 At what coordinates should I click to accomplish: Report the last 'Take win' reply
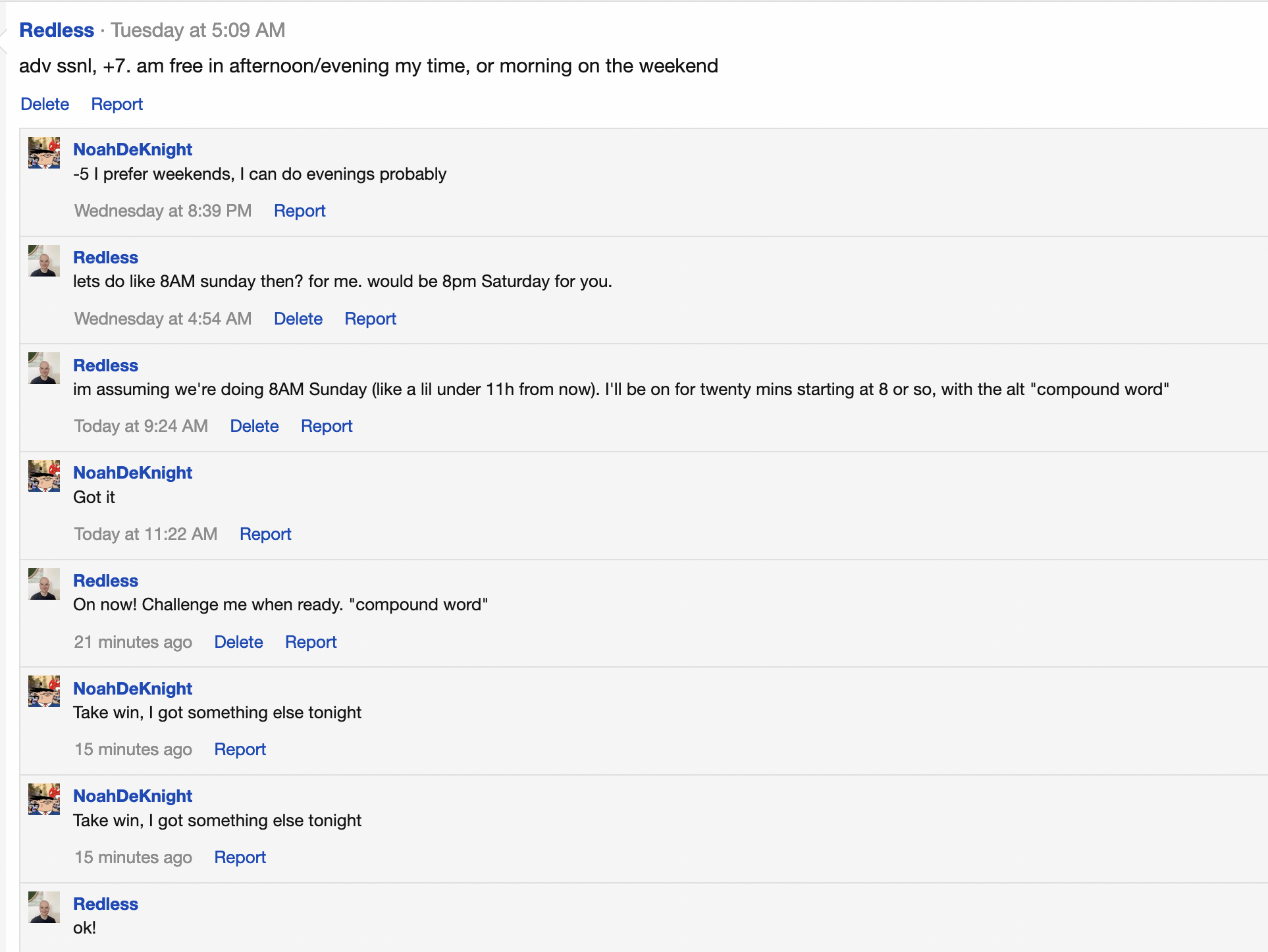pyautogui.click(x=240, y=857)
